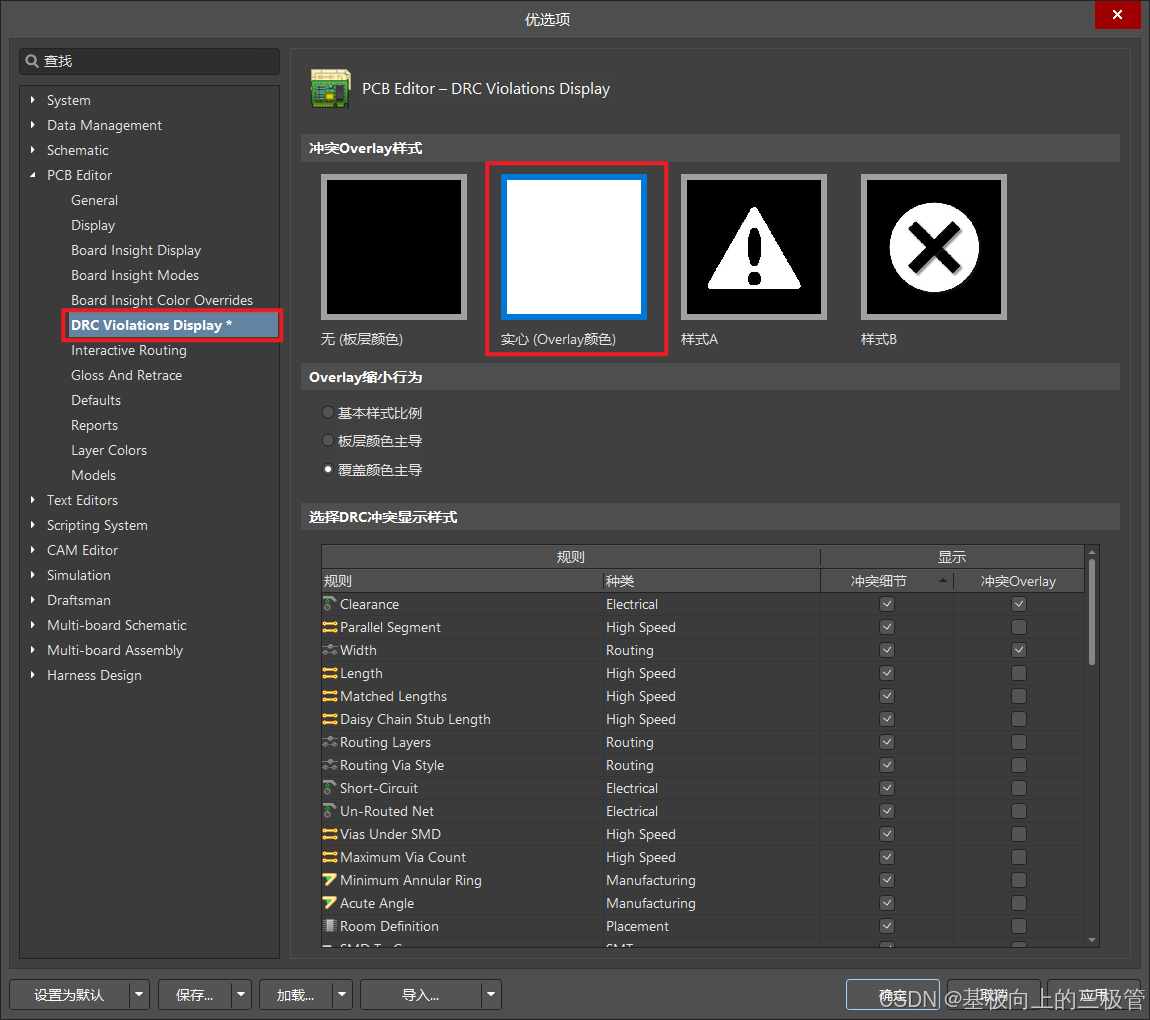Click the Save... button

pyautogui.click(x=195, y=995)
